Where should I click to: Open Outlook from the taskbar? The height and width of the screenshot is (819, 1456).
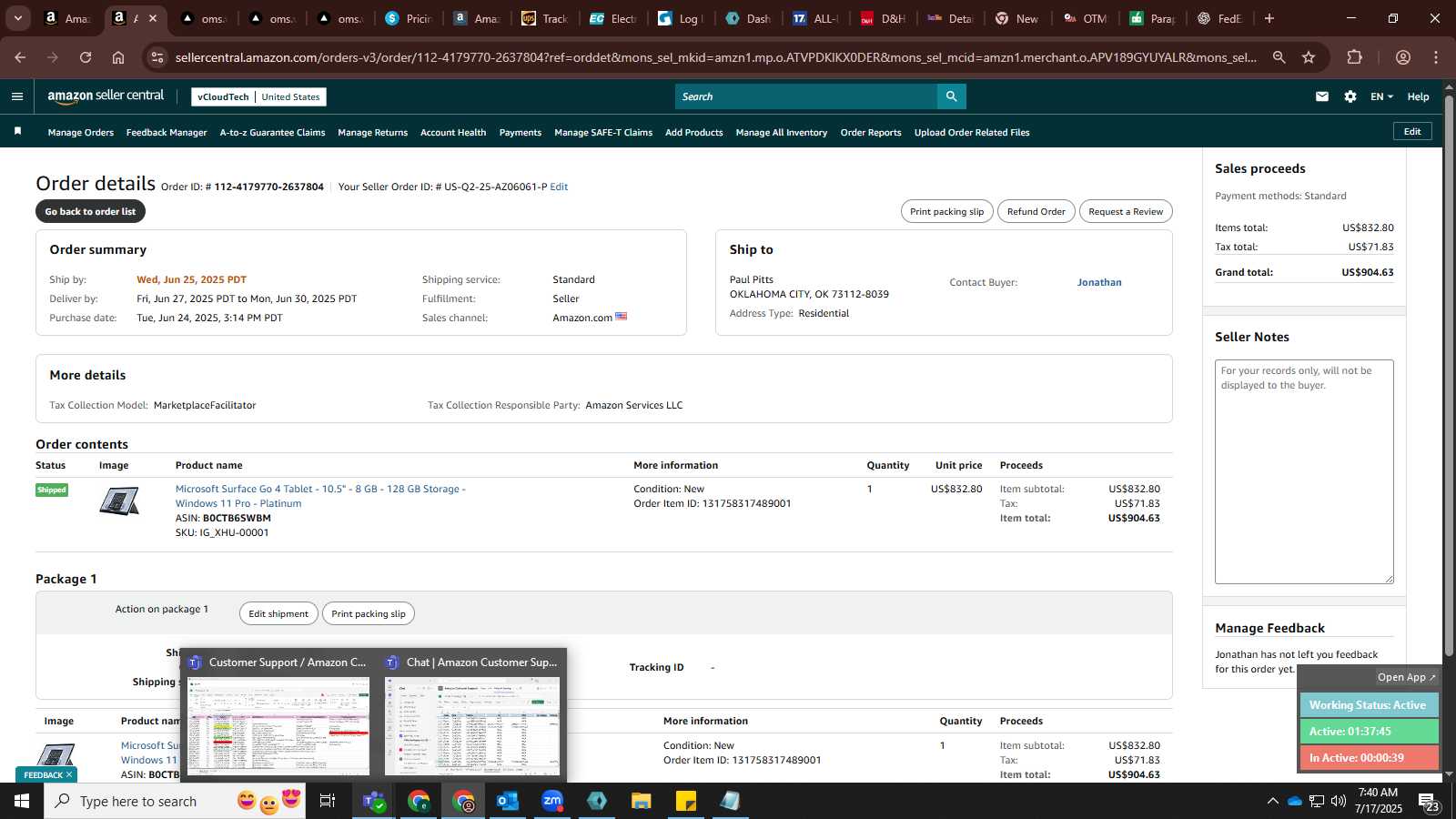pyautogui.click(x=507, y=801)
